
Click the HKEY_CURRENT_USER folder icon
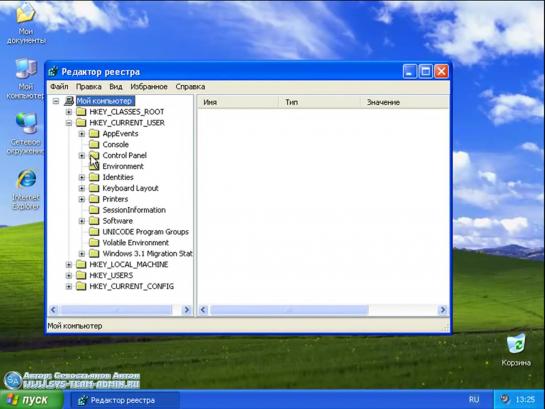point(81,122)
